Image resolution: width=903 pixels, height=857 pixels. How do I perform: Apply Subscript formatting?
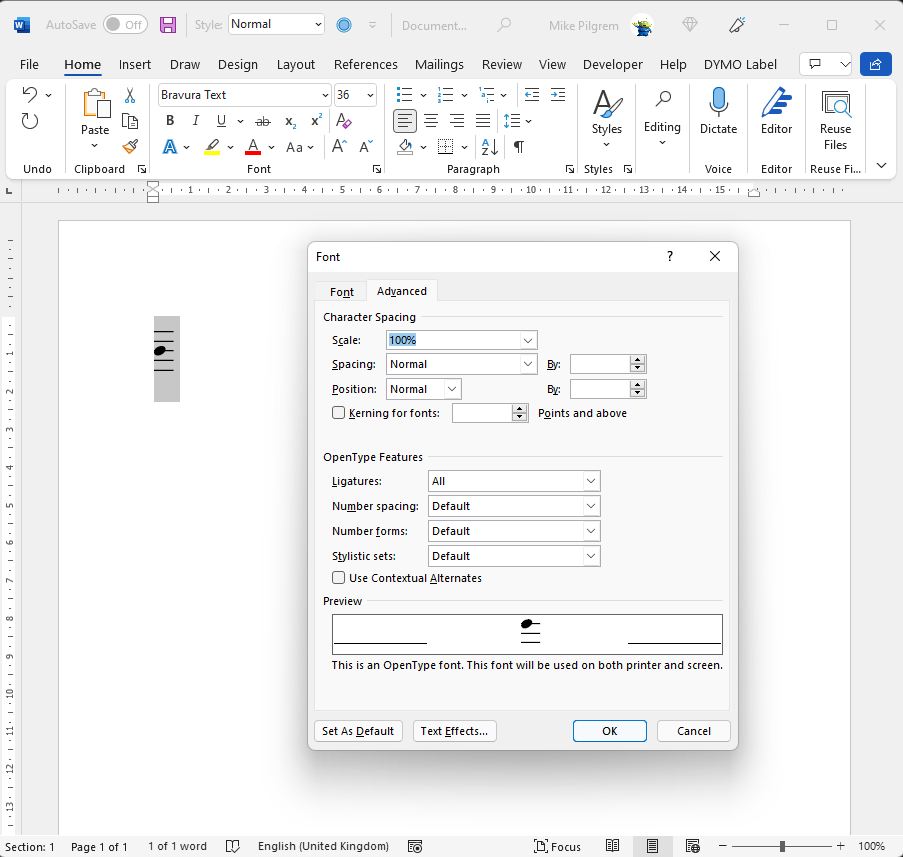click(290, 122)
